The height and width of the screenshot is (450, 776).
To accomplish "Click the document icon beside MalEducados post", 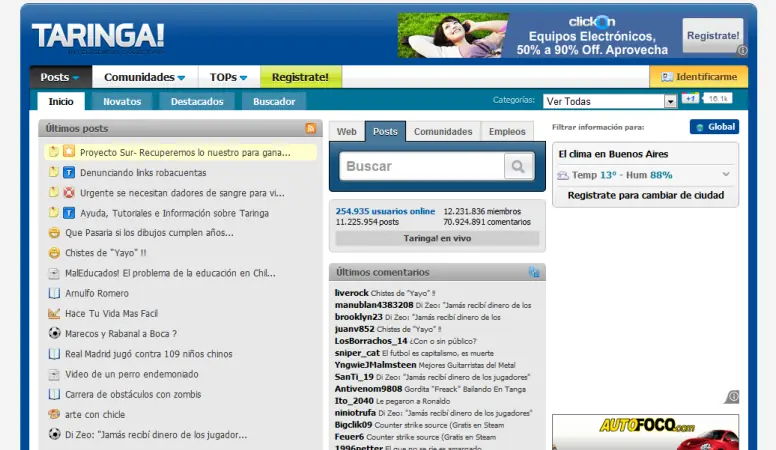I will tap(54, 273).
